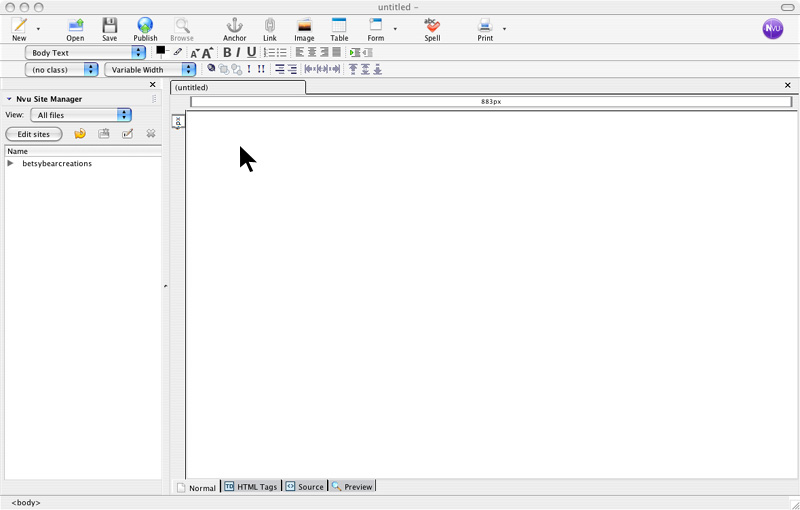Pick the black text color swatch
This screenshot has height=510, width=800.
click(161, 50)
